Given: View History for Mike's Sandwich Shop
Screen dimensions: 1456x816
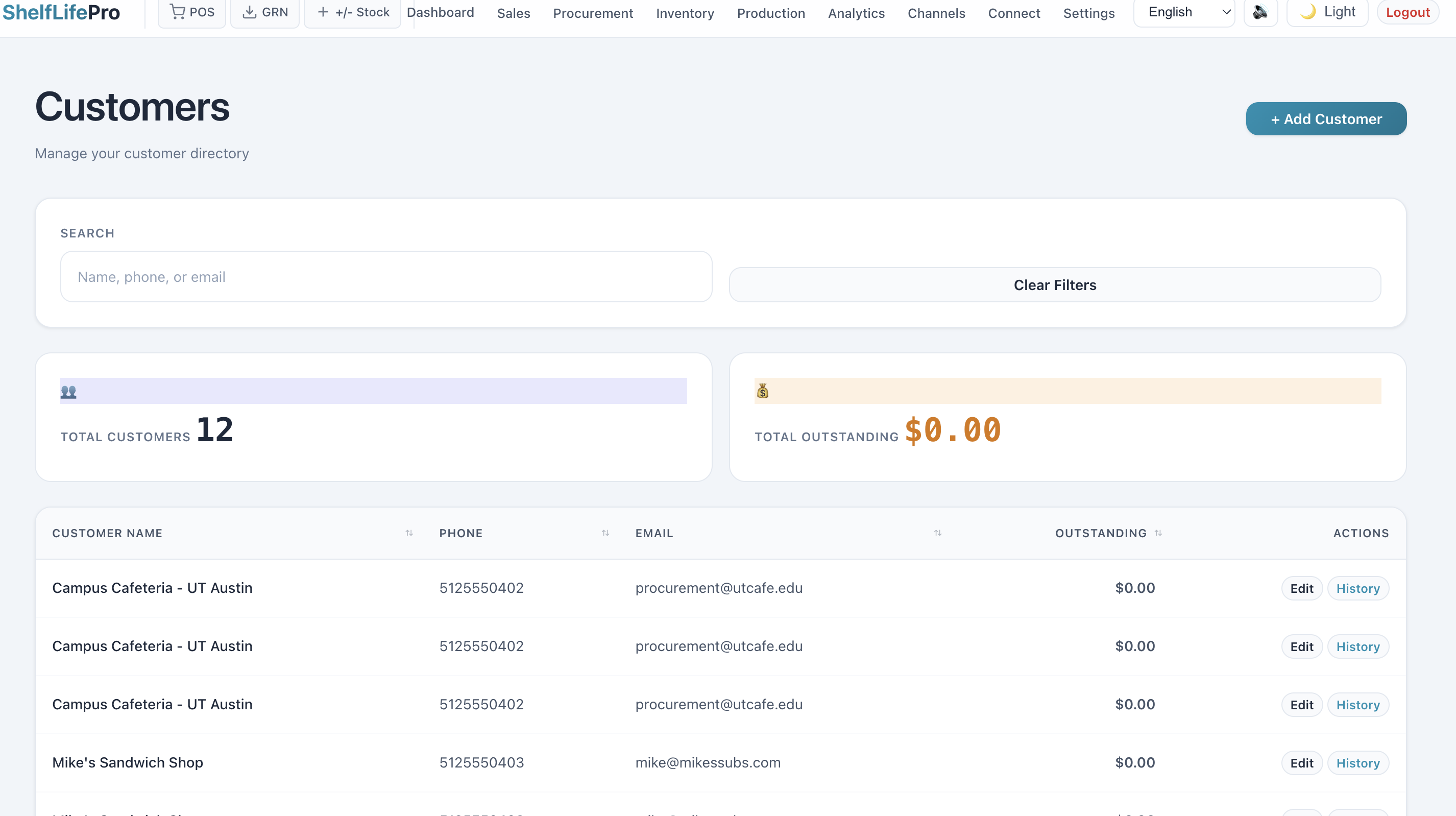Looking at the screenshot, I should [1357, 763].
